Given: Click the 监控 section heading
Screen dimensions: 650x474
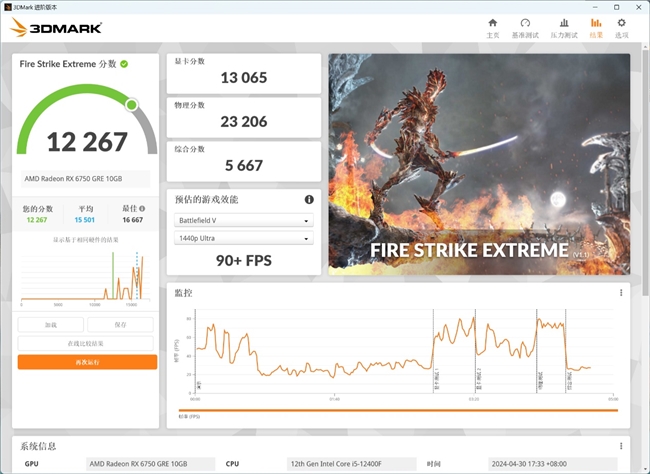Looking at the screenshot, I should click(183, 293).
